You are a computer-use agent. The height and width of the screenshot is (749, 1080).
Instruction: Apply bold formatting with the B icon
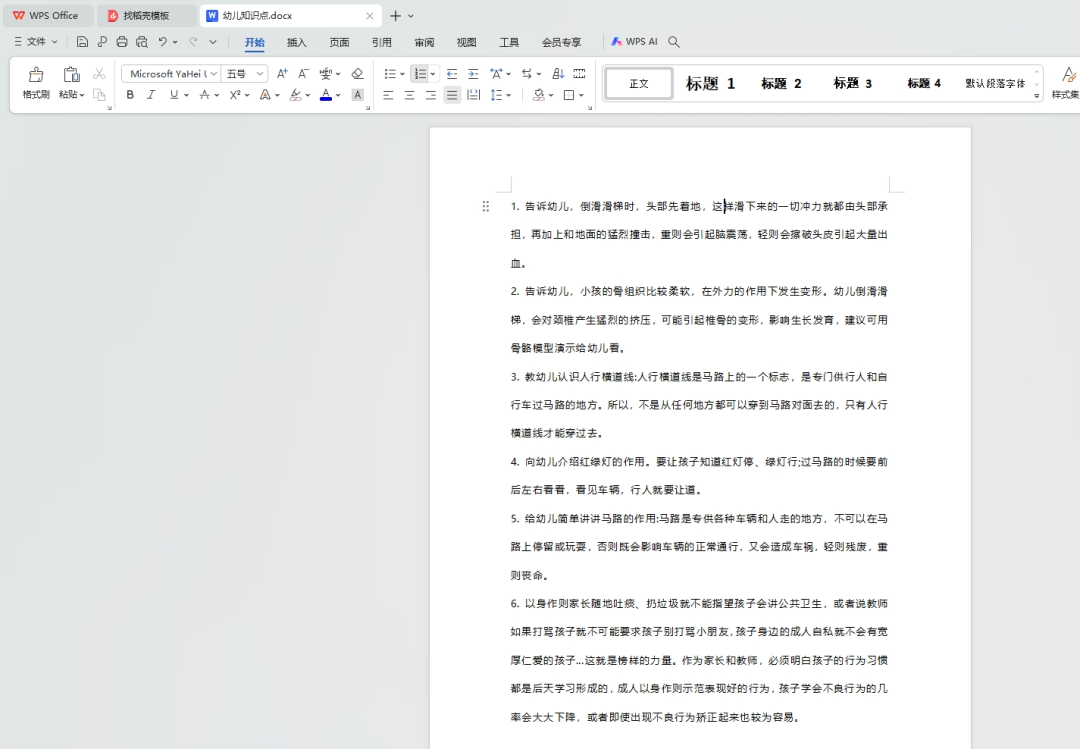point(129,94)
